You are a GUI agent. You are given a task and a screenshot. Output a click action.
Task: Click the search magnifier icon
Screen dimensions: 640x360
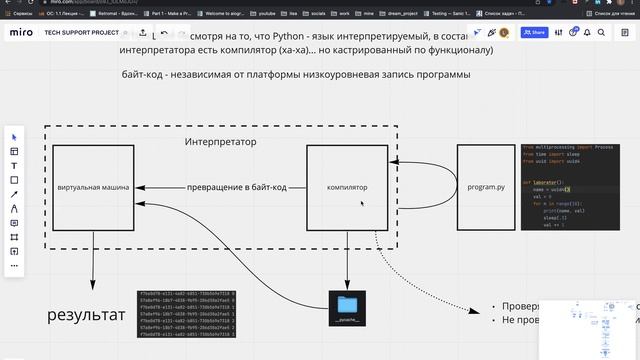[601, 32]
